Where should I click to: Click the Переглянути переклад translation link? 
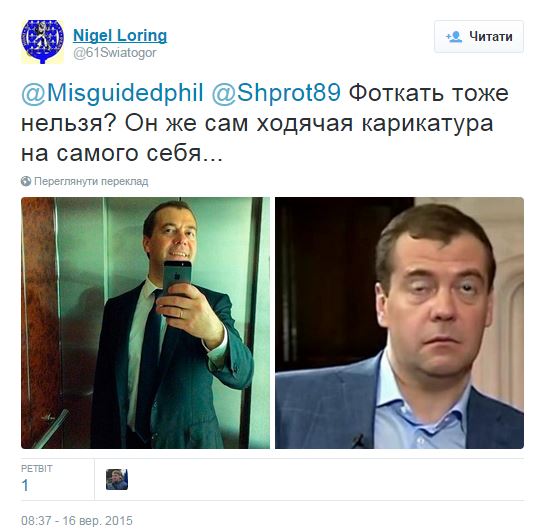tap(91, 182)
